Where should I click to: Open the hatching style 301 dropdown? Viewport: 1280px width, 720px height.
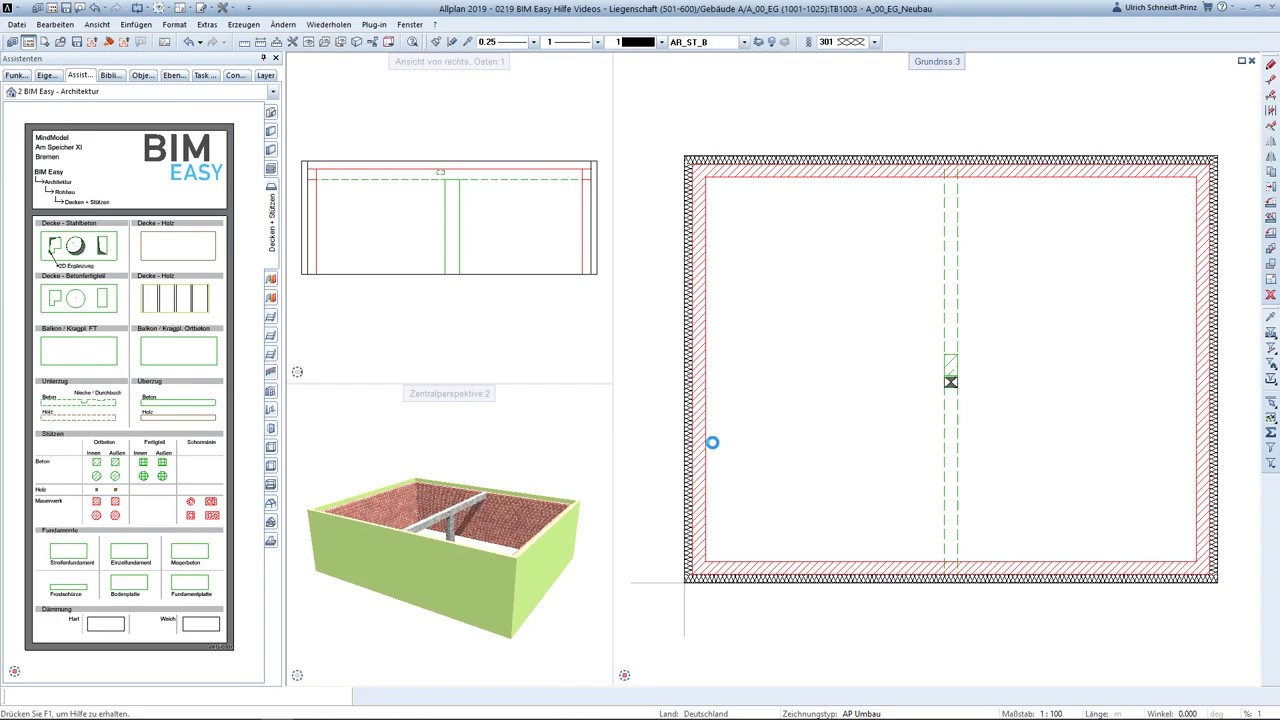874,42
